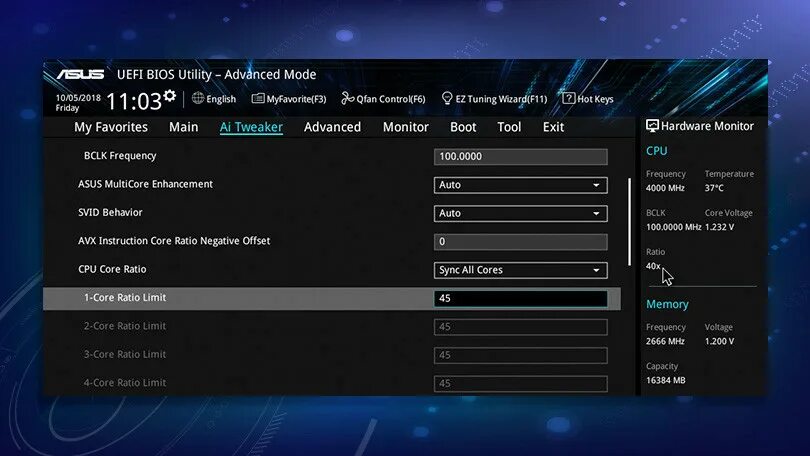The height and width of the screenshot is (456, 810).
Task: Open the Boot tab
Action: coord(463,127)
